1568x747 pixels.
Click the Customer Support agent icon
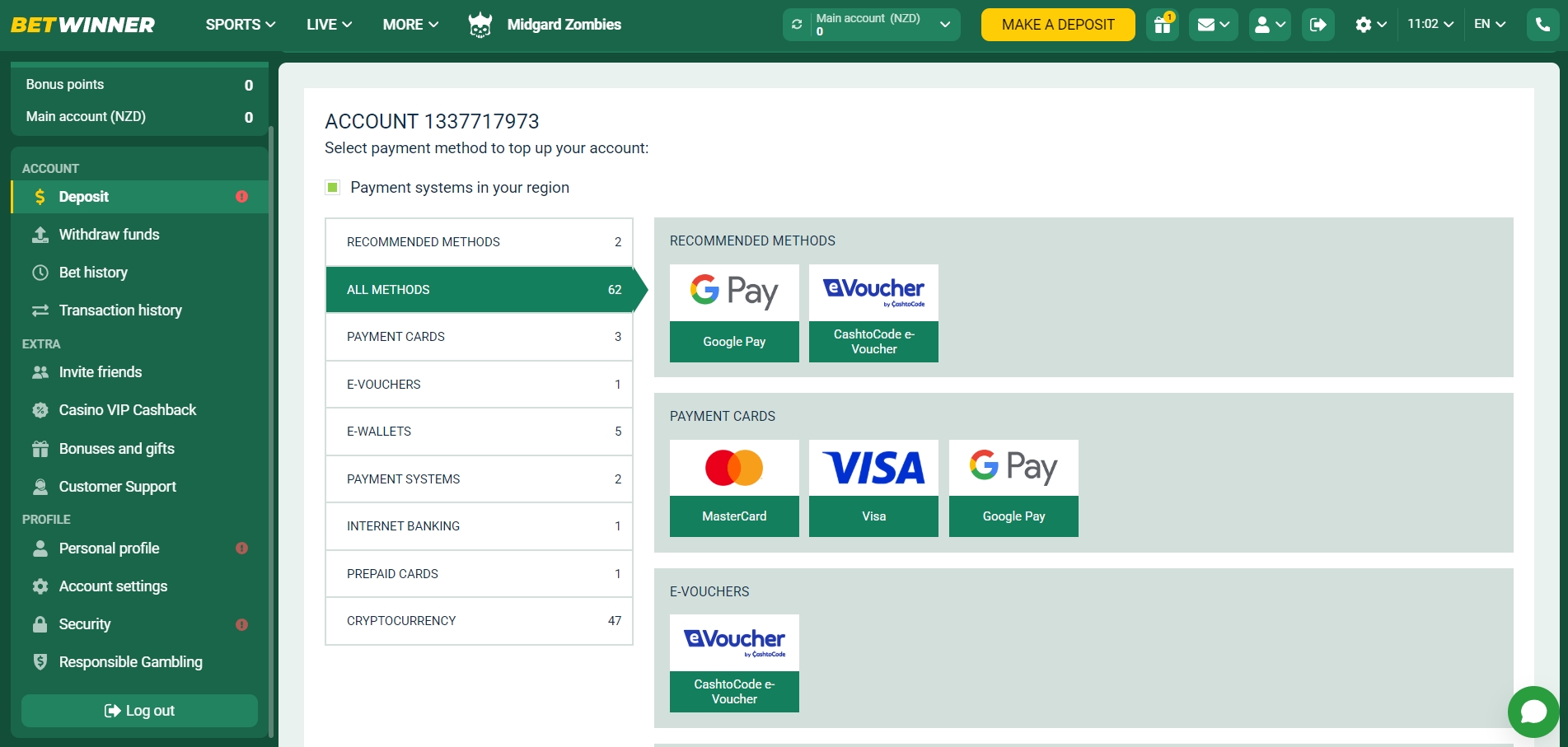(x=40, y=487)
